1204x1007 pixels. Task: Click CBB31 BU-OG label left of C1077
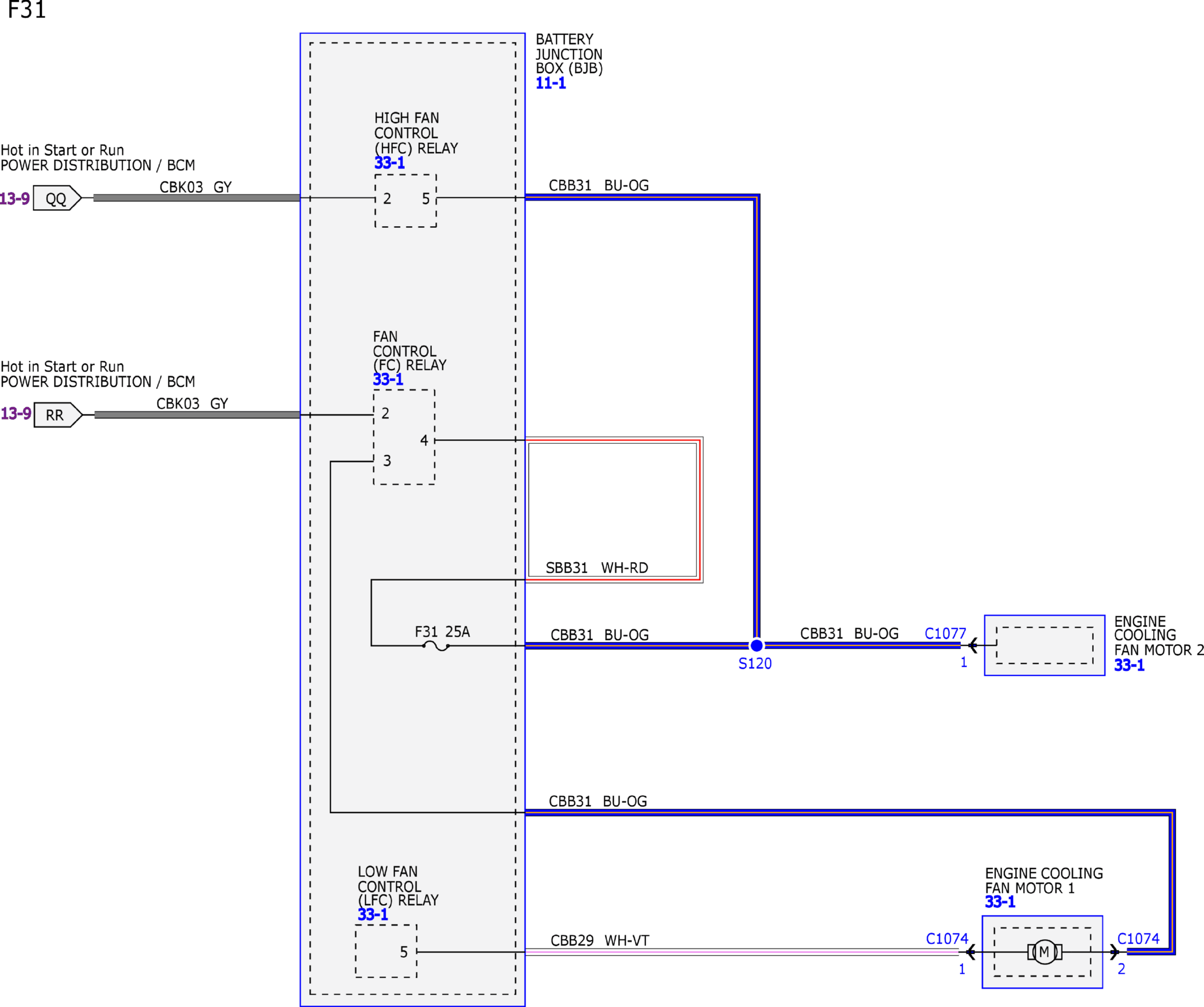[849, 634]
